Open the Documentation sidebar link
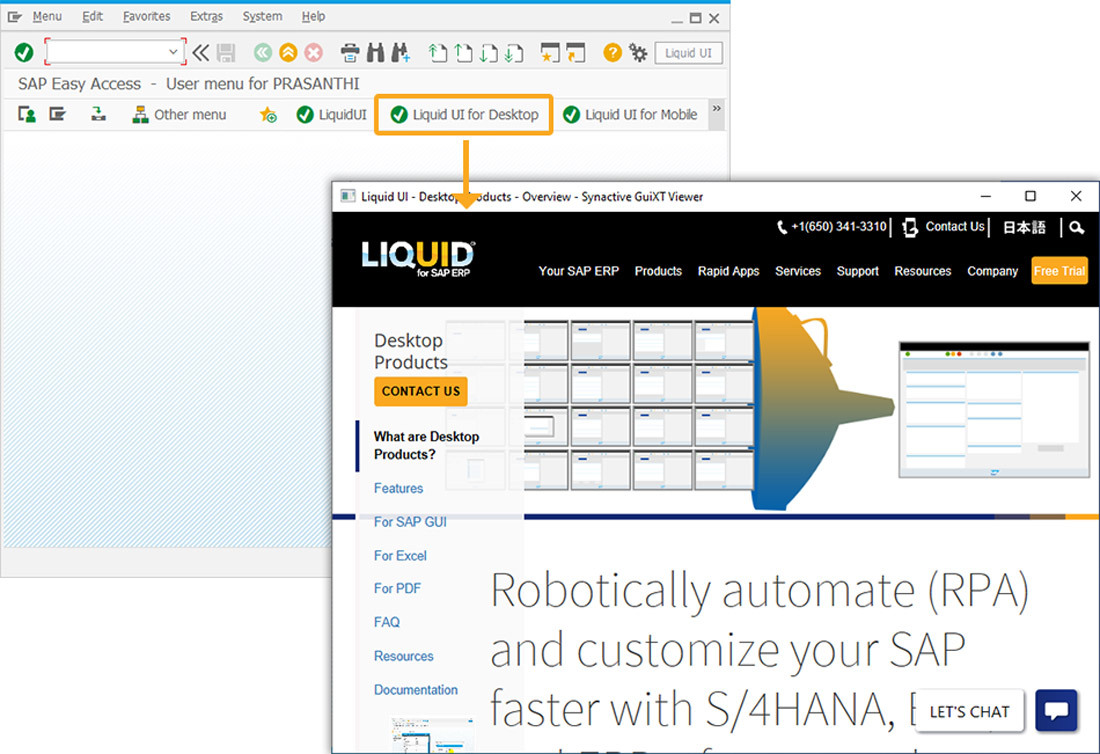Image resolution: width=1100 pixels, height=754 pixels. point(415,689)
